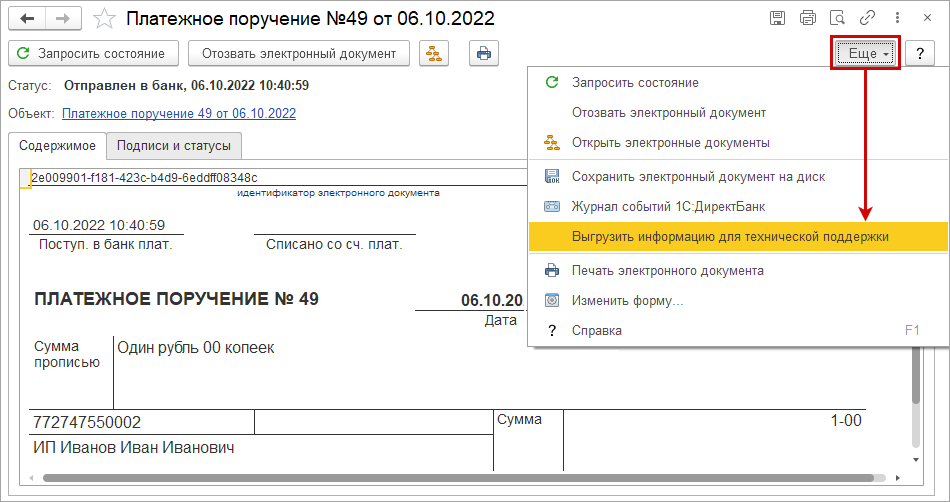The image size is (950, 502).
Task: Choose Выгрузить информацию для технической поддержки
Action: [x=730, y=237]
